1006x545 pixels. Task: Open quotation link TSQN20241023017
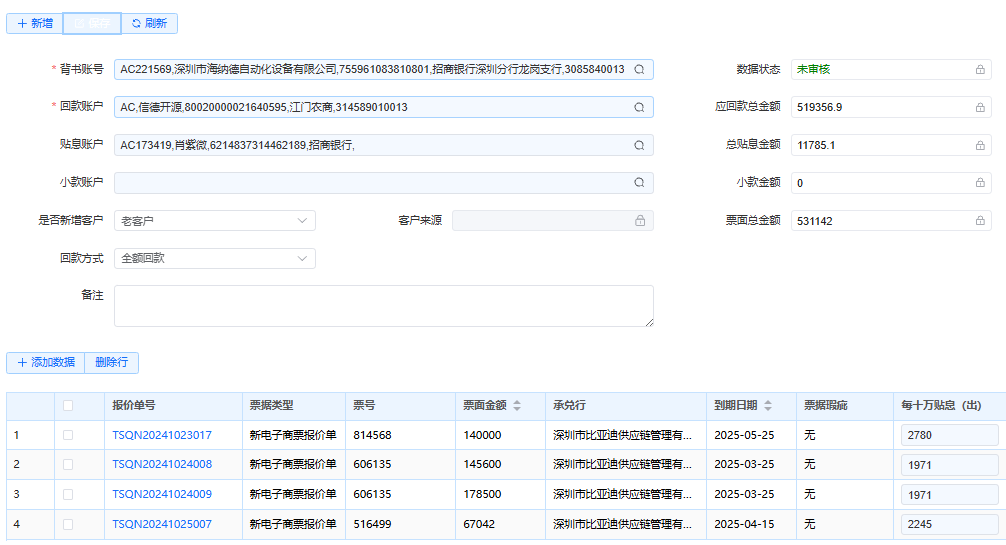(x=162, y=435)
